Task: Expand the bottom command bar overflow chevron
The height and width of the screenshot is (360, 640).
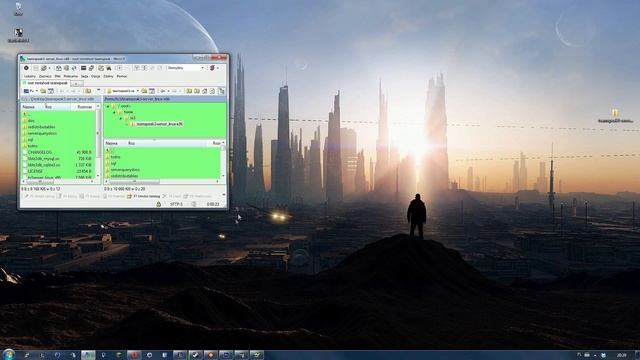Action: (x=224, y=195)
